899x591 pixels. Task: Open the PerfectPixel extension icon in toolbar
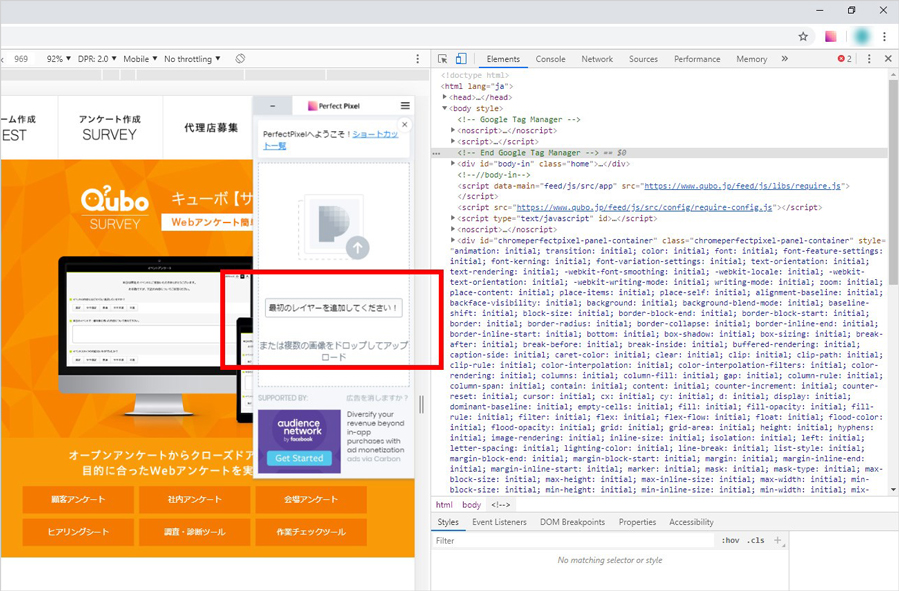coord(830,37)
